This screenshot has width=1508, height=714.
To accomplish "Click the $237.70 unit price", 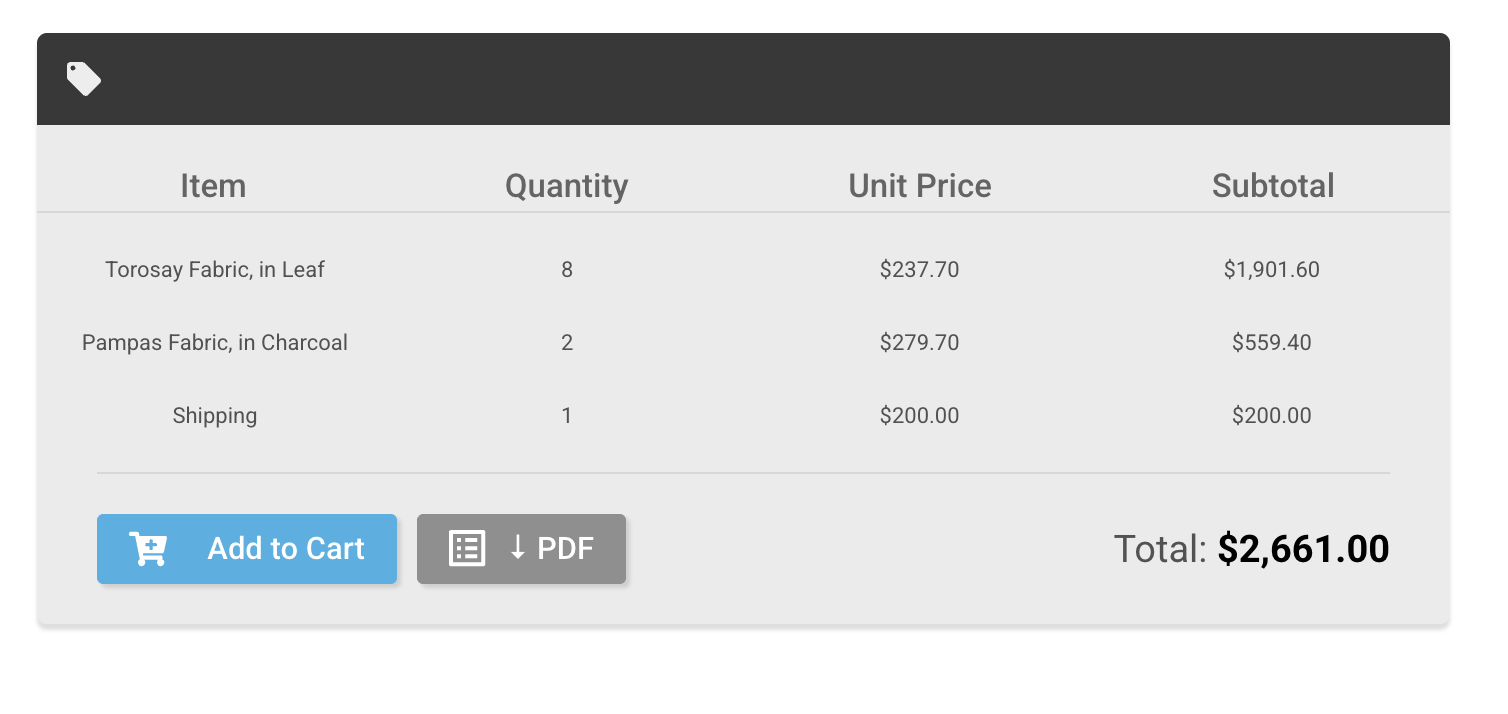I will tap(920, 269).
